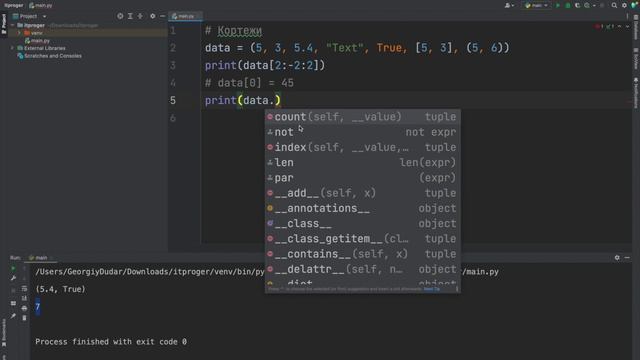Pin the Run tab
Viewport: 640px width, 360px height.
click(x=13, y=316)
